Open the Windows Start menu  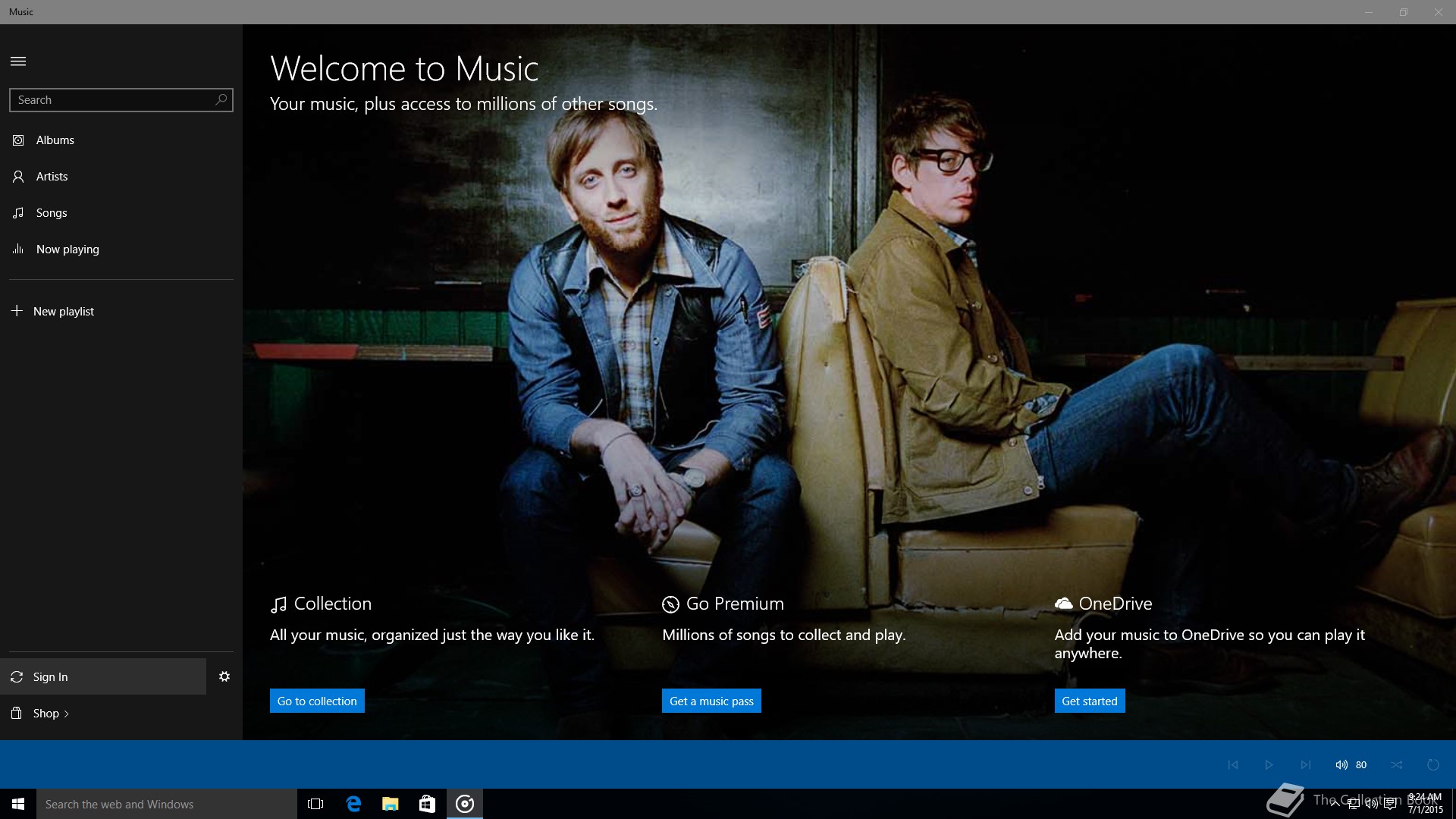[x=18, y=804]
